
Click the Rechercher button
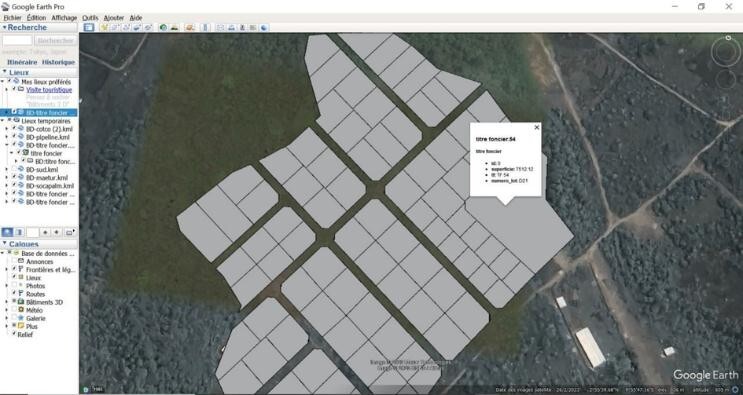point(55,41)
